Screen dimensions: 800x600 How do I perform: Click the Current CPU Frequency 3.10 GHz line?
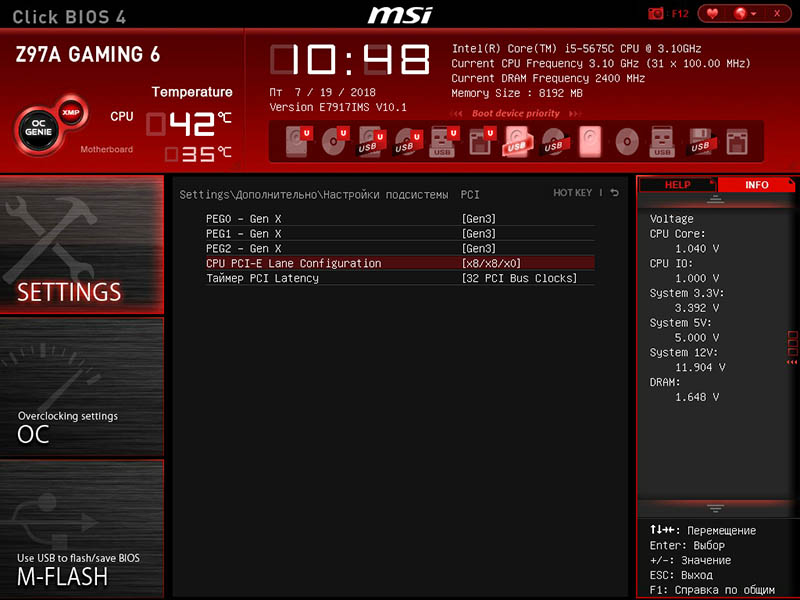[x=601, y=64]
